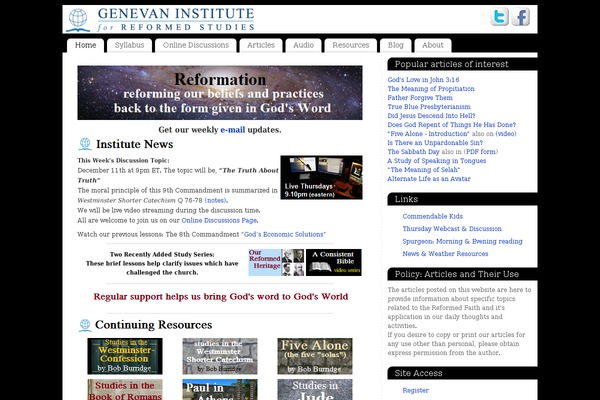Click globe icon beside Continuing Resources
This screenshot has height=400, width=600.
(85, 325)
